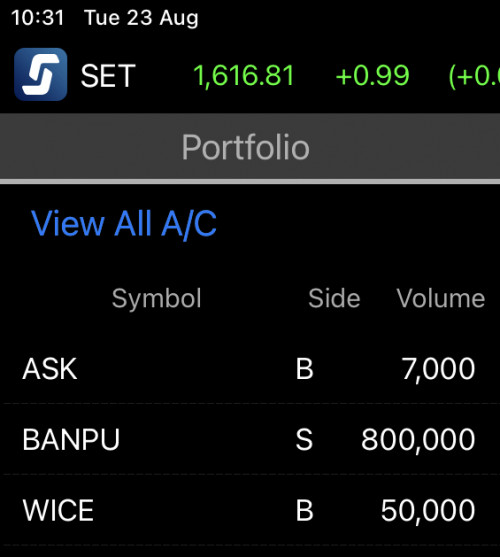Select the BANPU volume 800,000

(418, 440)
